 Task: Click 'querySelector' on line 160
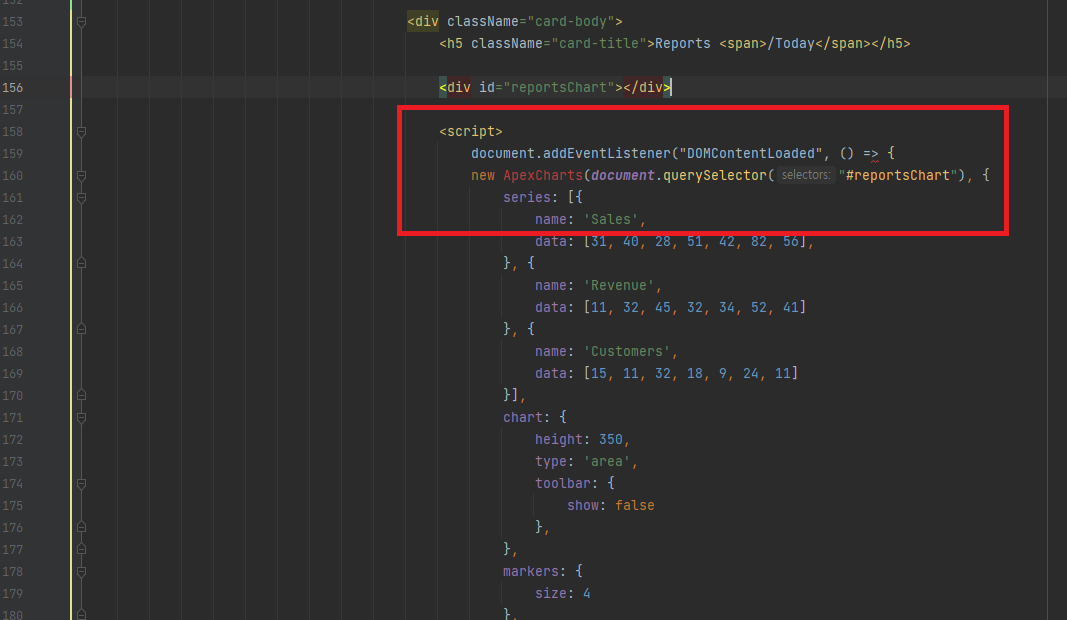[x=715, y=176]
